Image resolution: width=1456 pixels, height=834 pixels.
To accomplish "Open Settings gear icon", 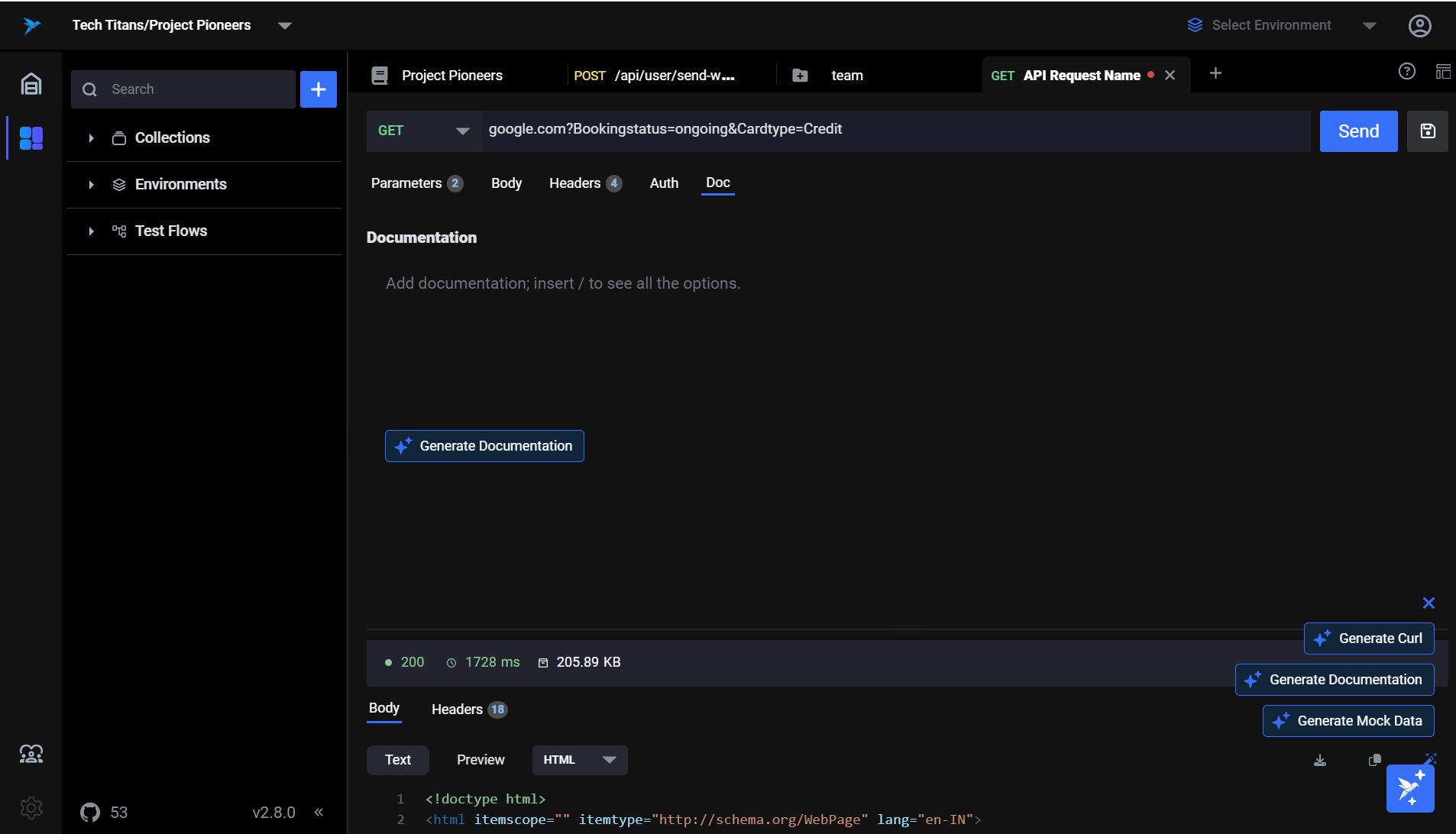I will (x=31, y=808).
